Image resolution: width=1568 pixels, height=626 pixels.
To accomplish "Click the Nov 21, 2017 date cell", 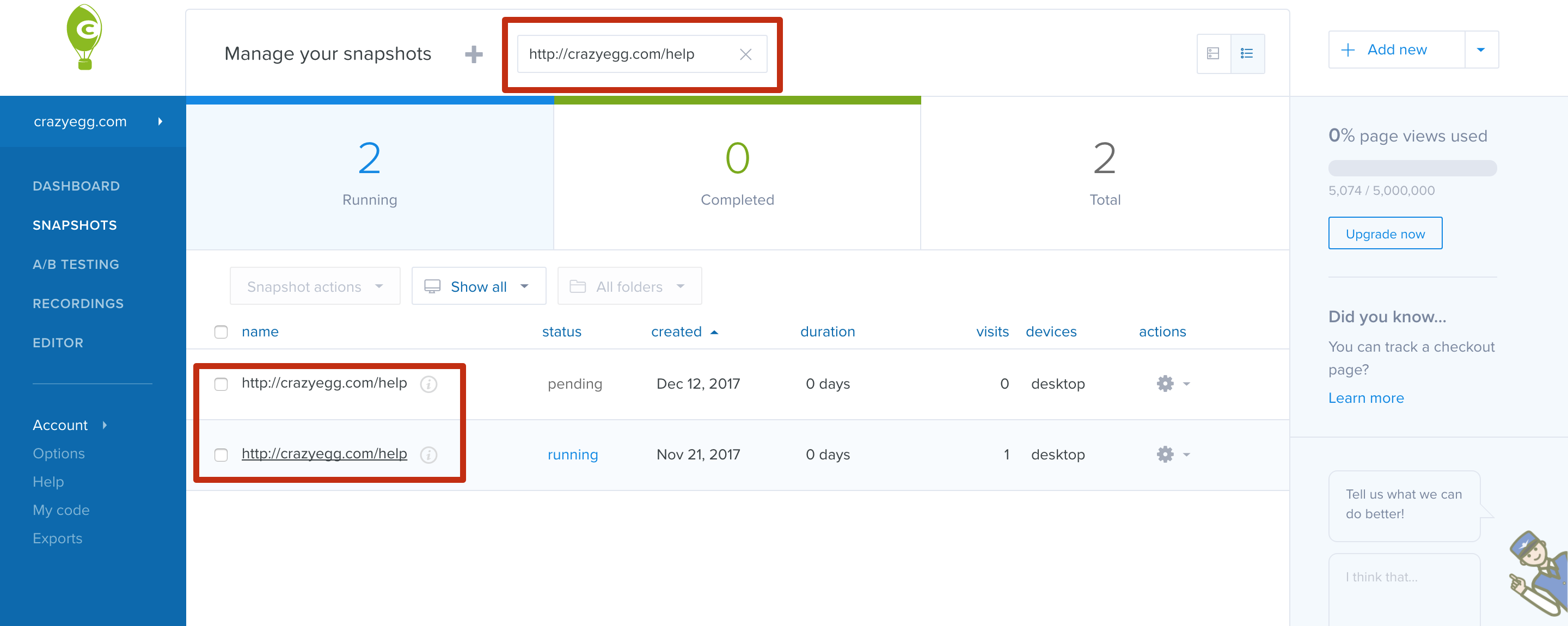I will point(698,455).
